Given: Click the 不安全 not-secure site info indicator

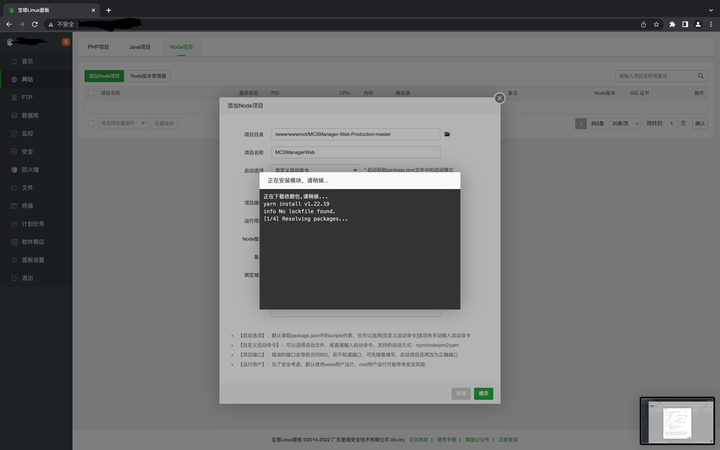Looking at the screenshot, I should coord(61,24).
